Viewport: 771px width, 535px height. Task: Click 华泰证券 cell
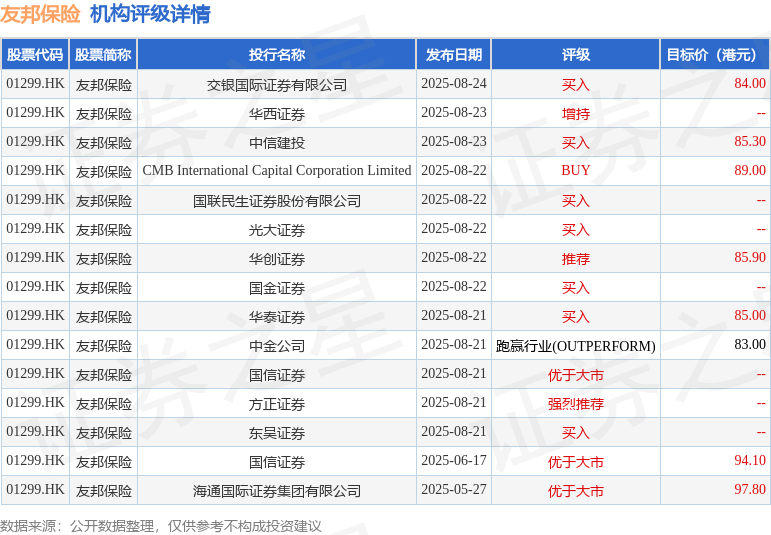(277, 317)
